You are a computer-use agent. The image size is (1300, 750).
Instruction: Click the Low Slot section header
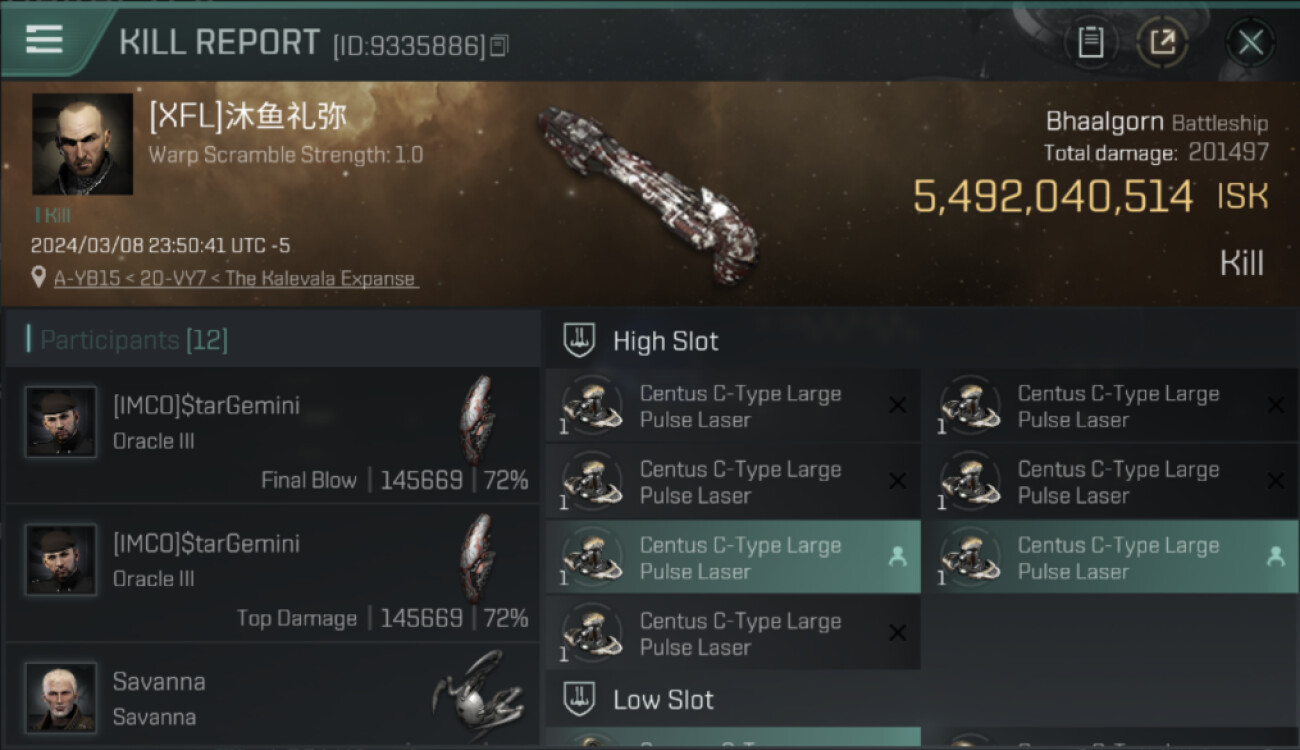[663, 699]
